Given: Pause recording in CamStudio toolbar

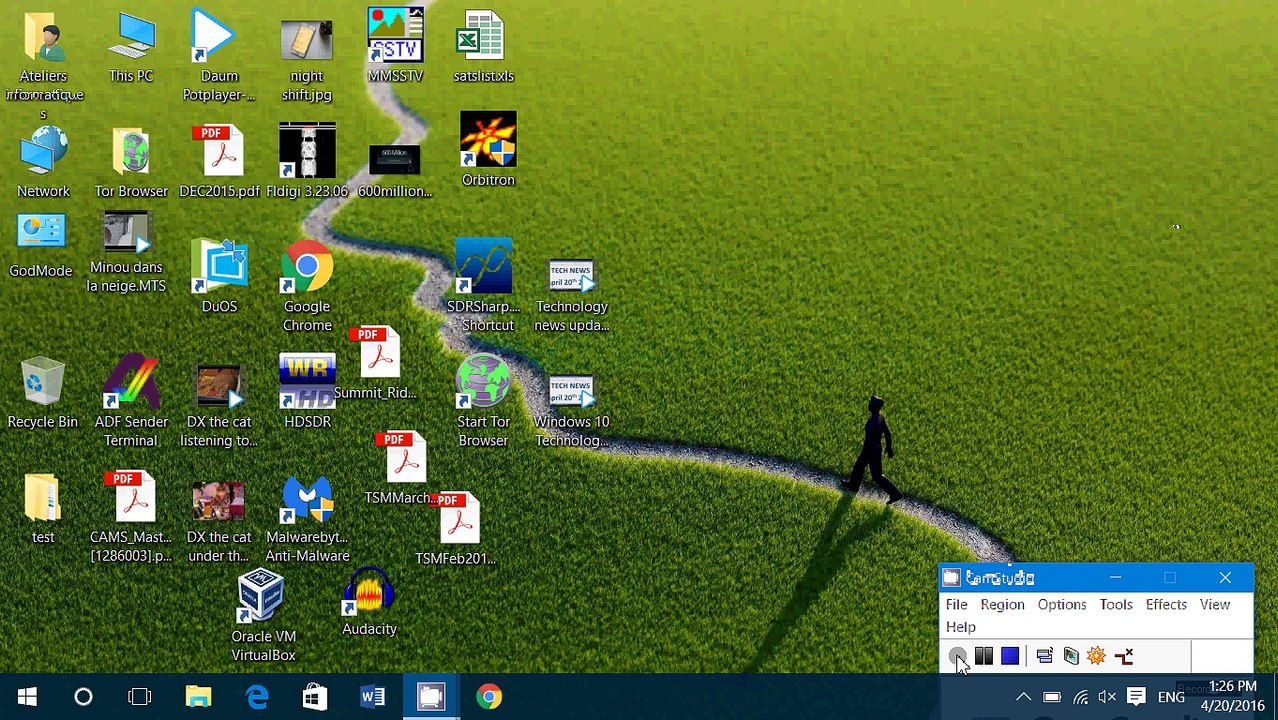Looking at the screenshot, I should click(984, 656).
